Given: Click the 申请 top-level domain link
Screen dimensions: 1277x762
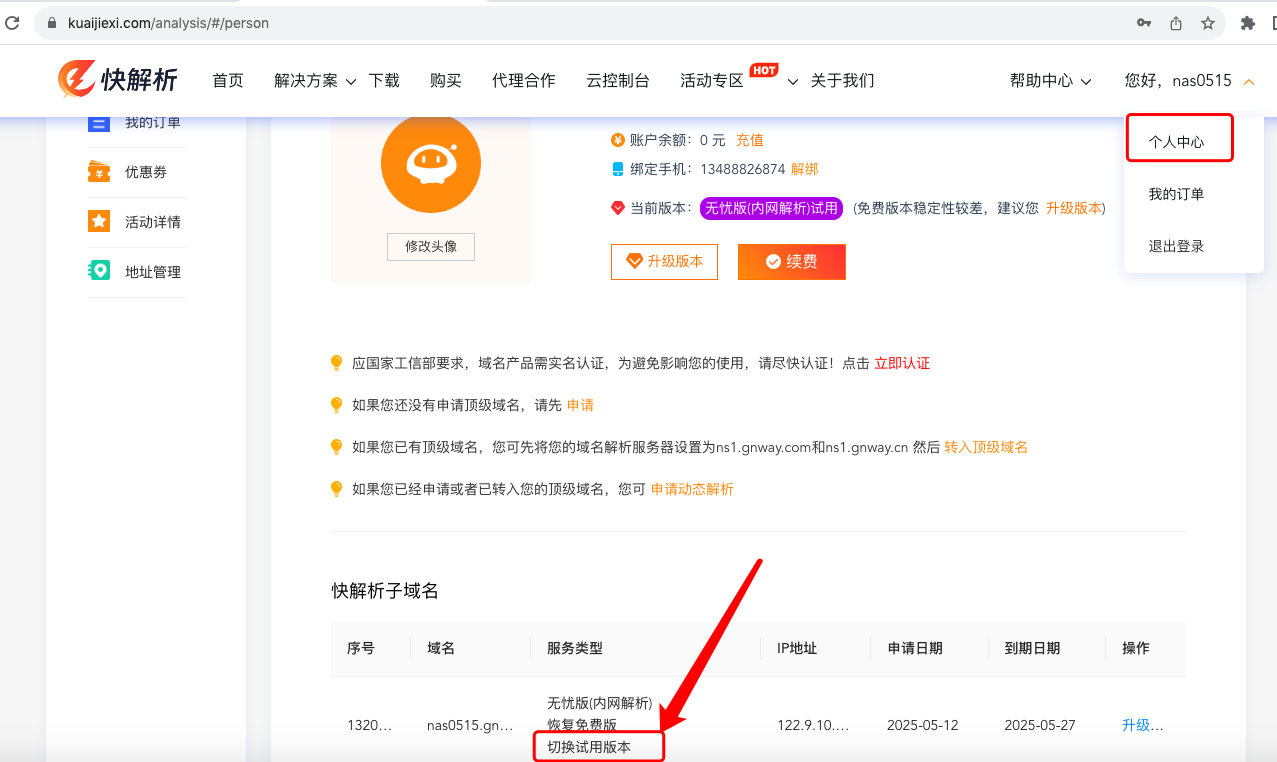Looking at the screenshot, I should [x=580, y=405].
